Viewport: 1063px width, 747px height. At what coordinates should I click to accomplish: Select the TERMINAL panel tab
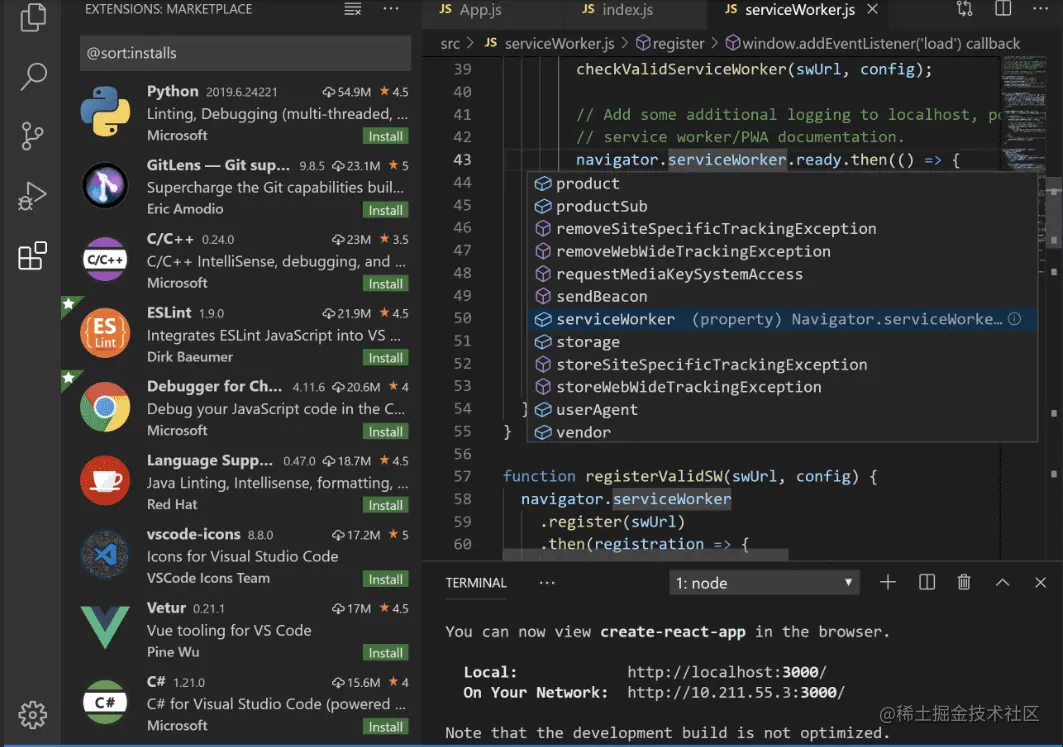click(x=476, y=583)
